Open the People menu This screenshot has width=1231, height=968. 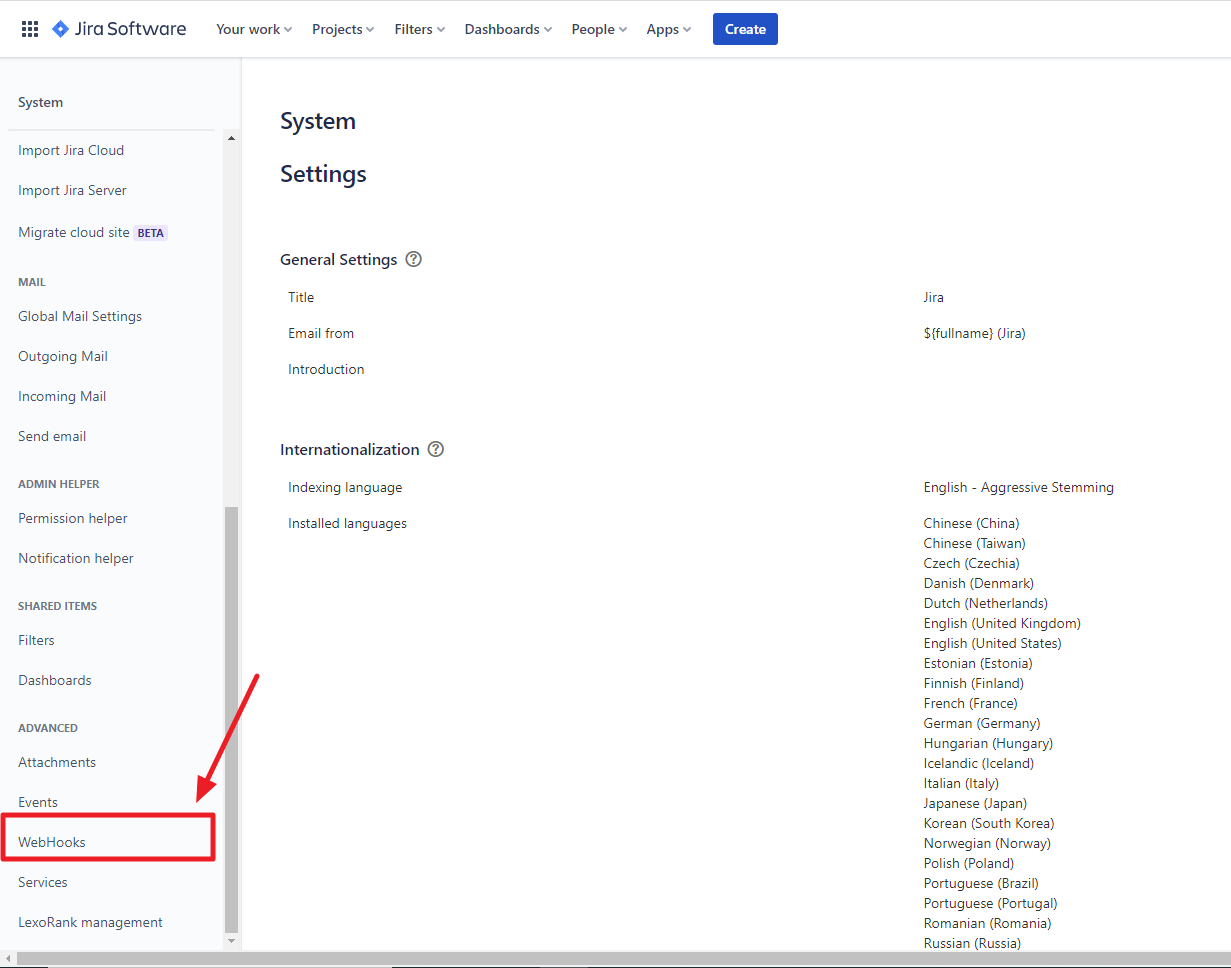[599, 29]
